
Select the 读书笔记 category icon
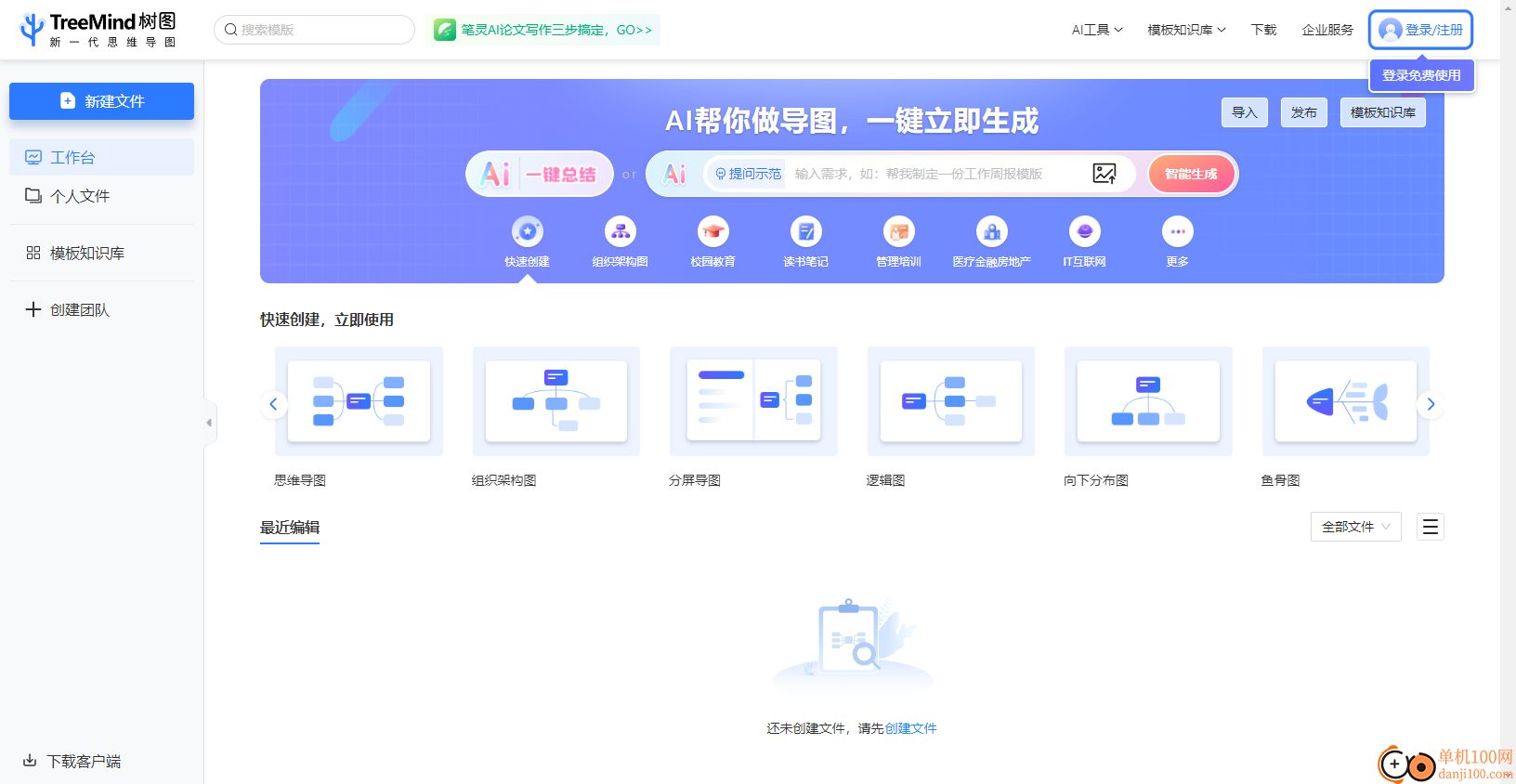(x=806, y=231)
